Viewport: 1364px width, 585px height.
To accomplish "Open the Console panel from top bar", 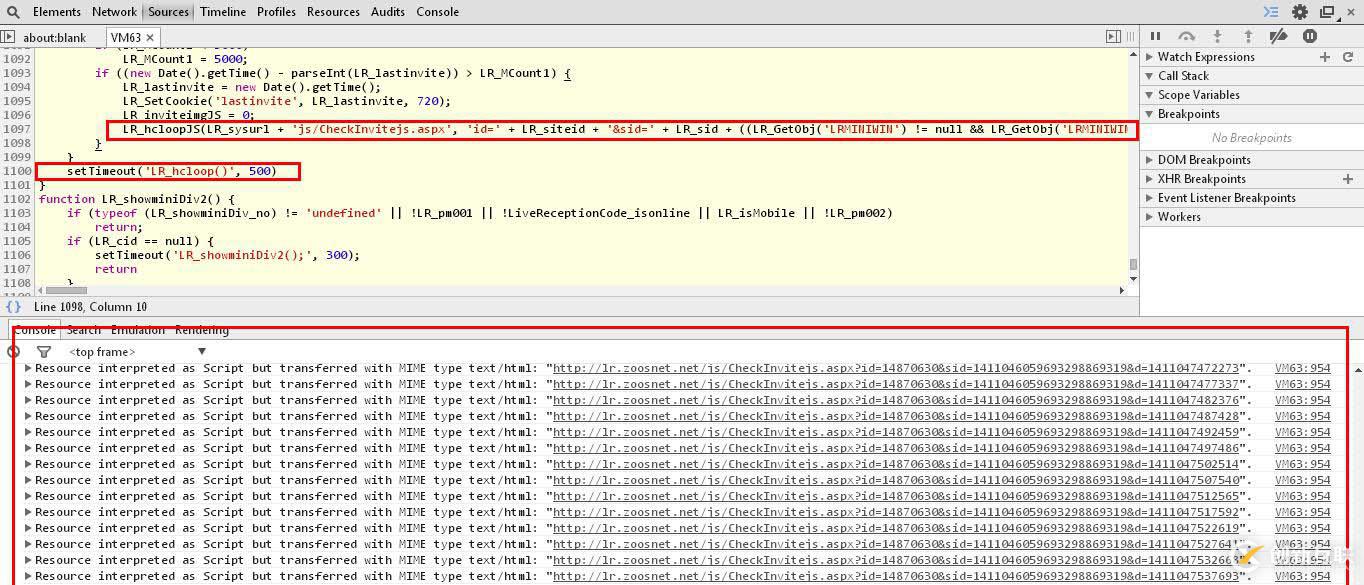I will click(437, 12).
